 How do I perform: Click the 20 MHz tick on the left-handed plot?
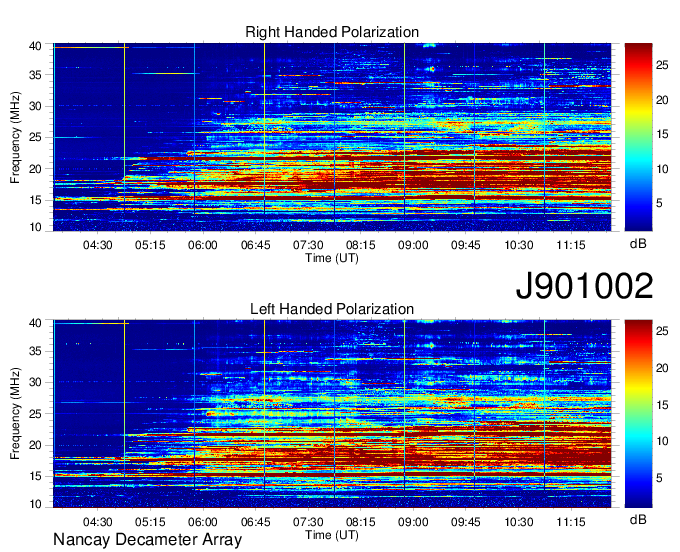[35, 445]
